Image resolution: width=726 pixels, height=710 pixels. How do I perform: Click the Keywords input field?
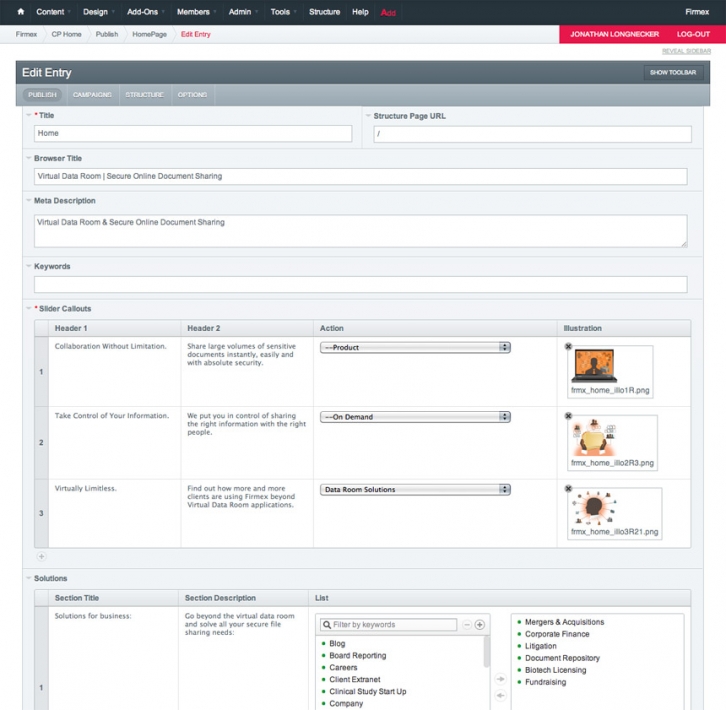click(360, 284)
